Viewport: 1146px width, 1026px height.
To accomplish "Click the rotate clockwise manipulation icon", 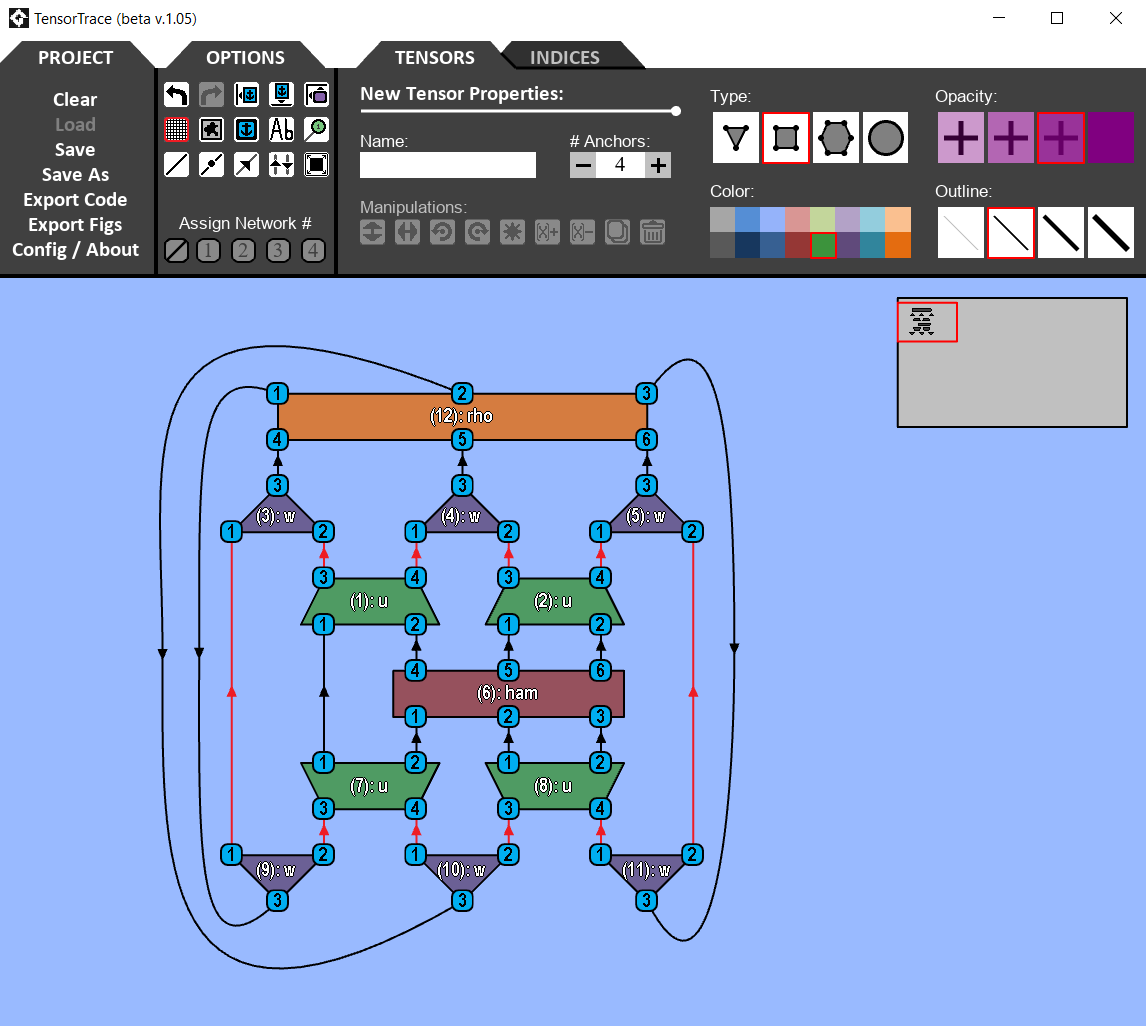I will coord(477,232).
